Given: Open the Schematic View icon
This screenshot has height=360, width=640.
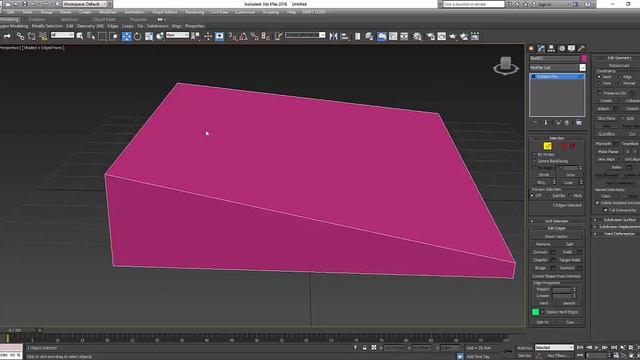Looking at the screenshot, I should point(404,37).
